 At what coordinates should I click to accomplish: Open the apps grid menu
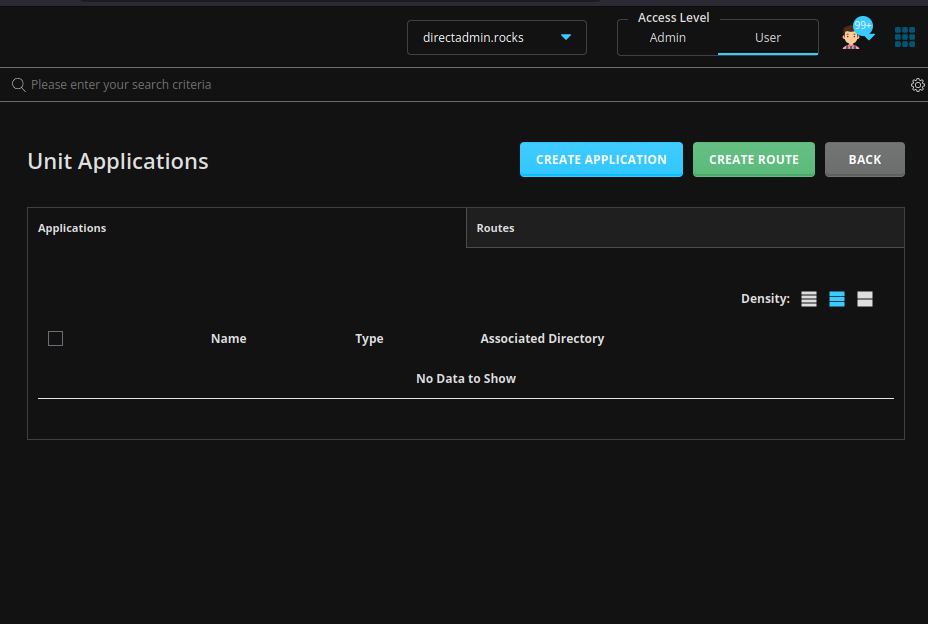click(x=905, y=36)
